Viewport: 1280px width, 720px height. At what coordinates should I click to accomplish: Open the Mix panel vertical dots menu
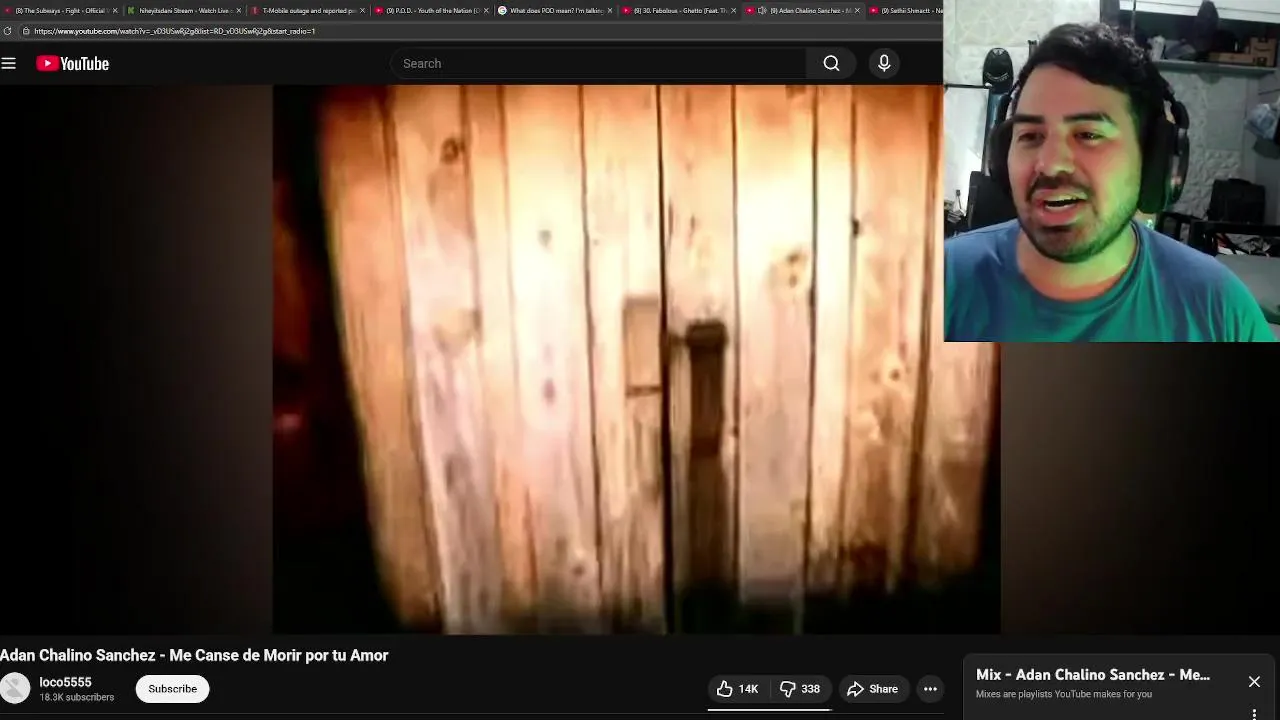pyautogui.click(x=1254, y=714)
